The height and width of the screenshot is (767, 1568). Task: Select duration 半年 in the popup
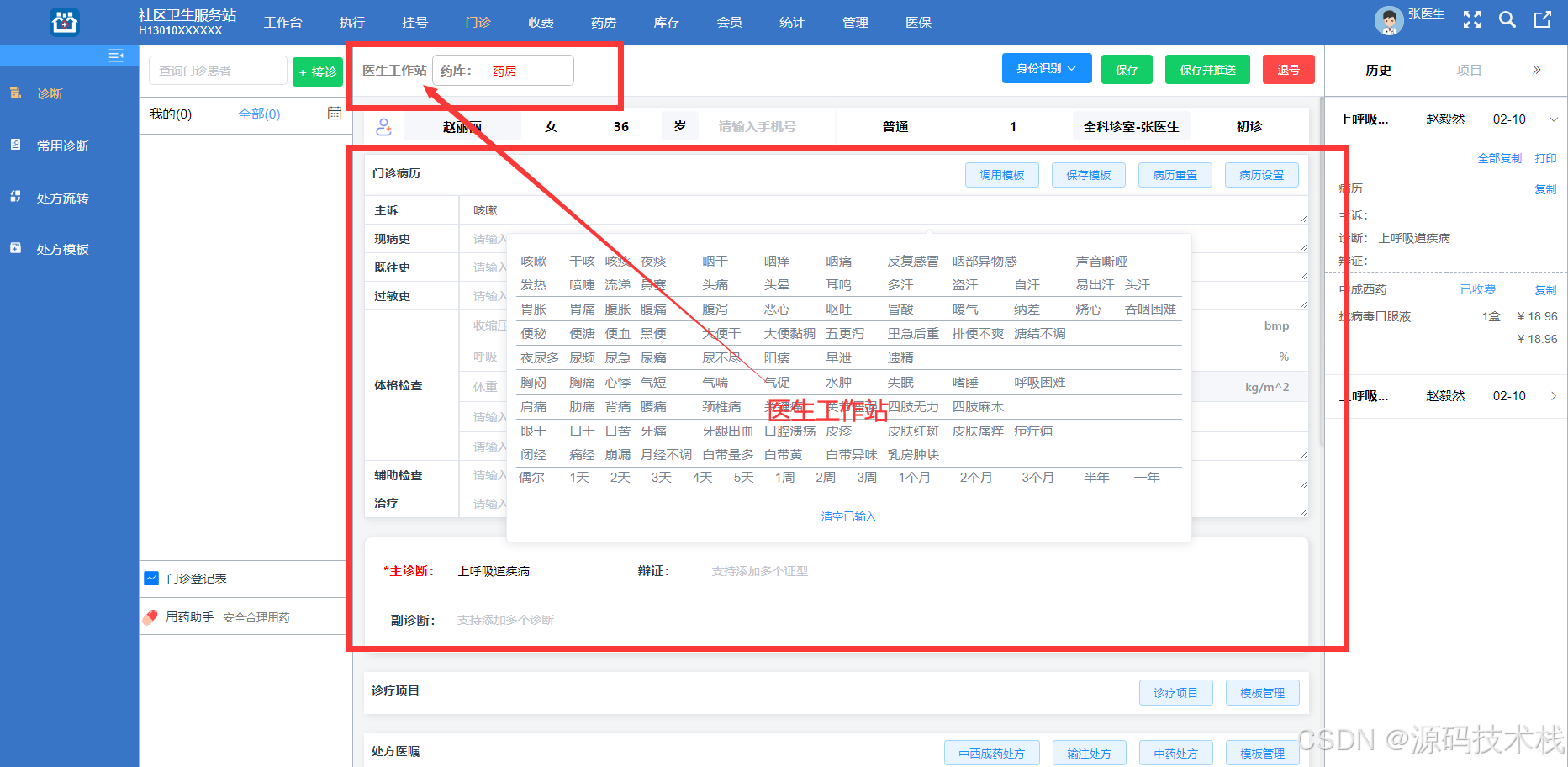[x=1096, y=478]
